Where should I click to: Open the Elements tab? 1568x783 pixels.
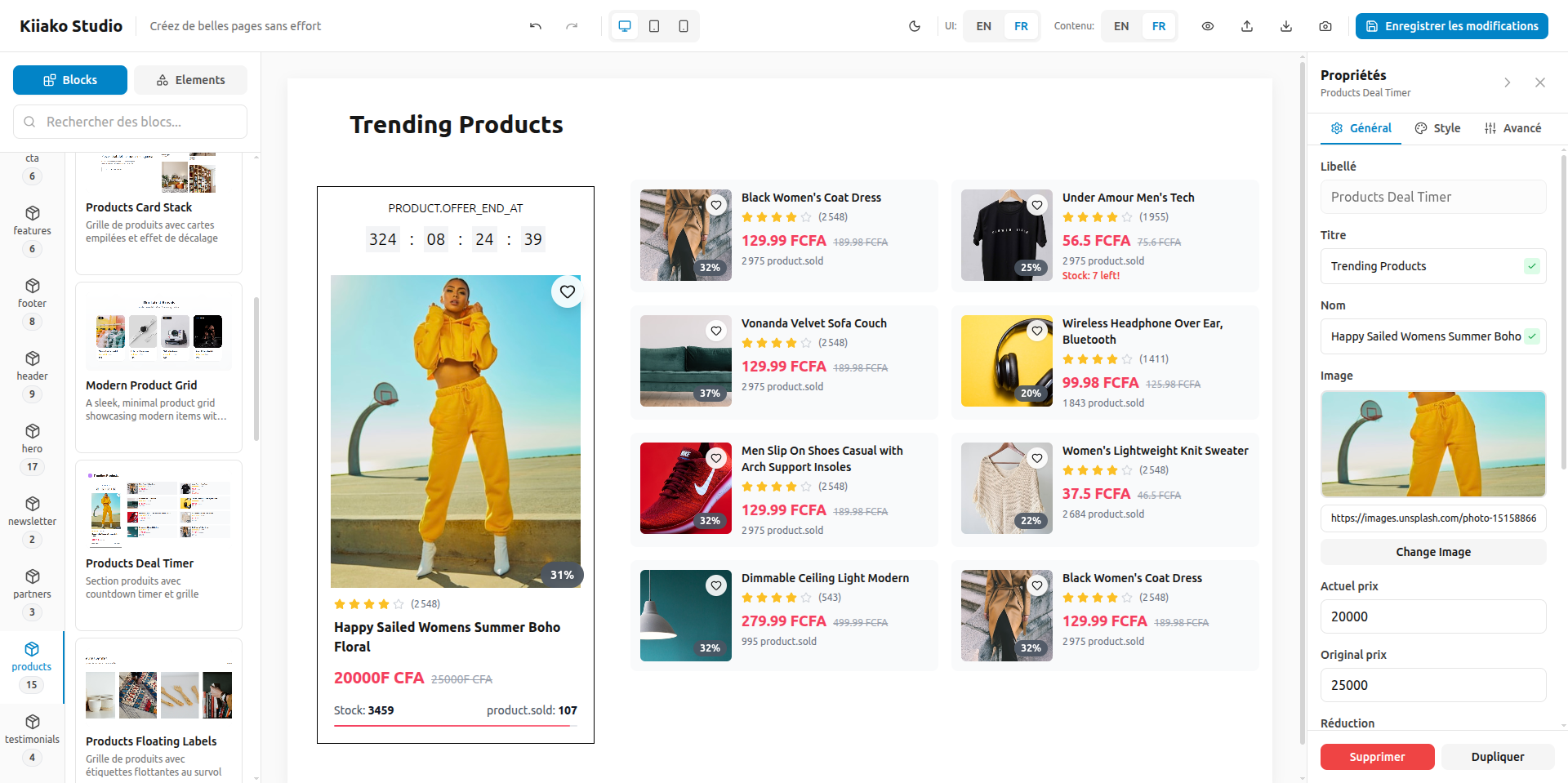pyautogui.click(x=191, y=80)
